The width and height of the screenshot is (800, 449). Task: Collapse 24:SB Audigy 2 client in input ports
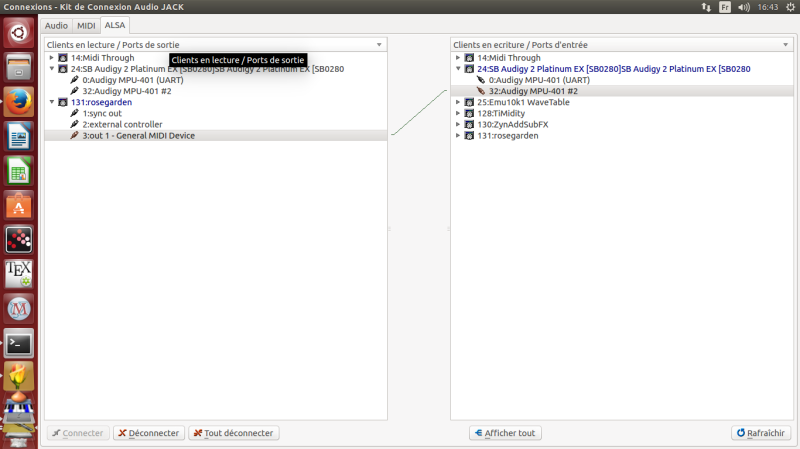click(x=458, y=69)
